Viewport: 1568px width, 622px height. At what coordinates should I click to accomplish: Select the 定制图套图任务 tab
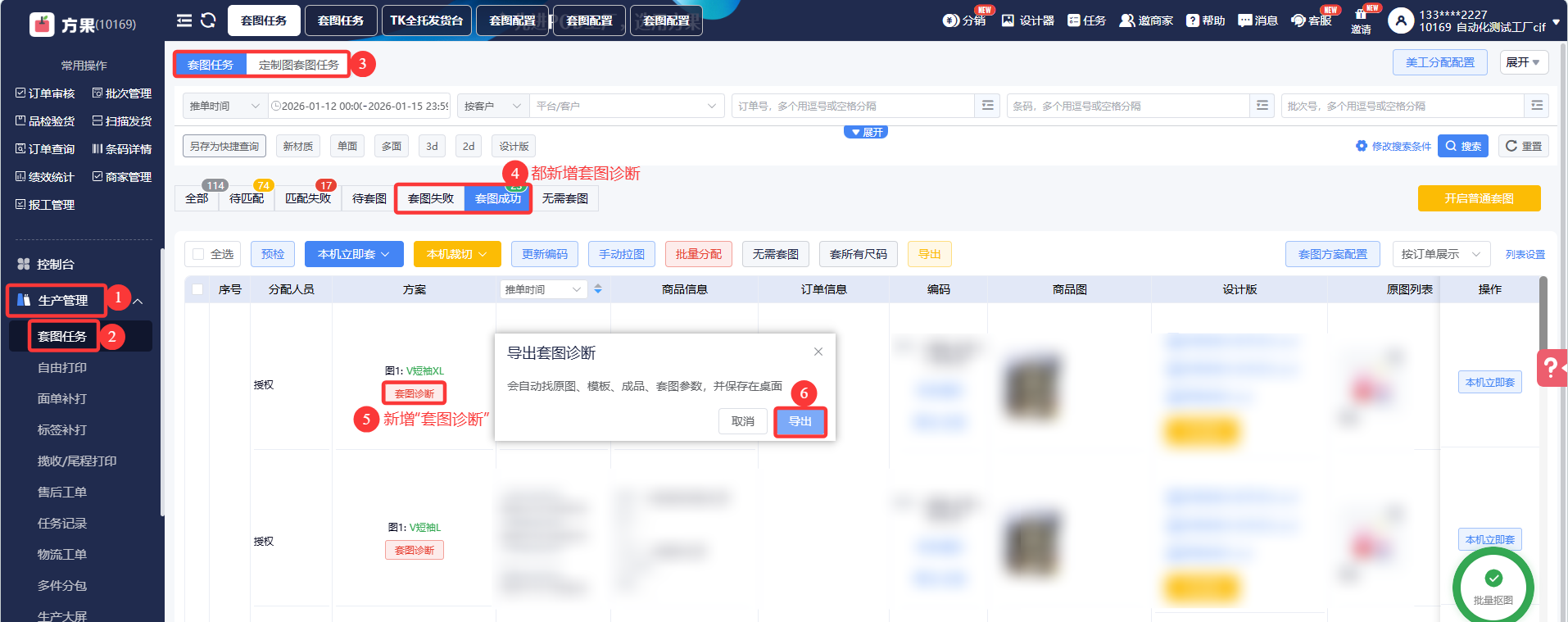[298, 65]
